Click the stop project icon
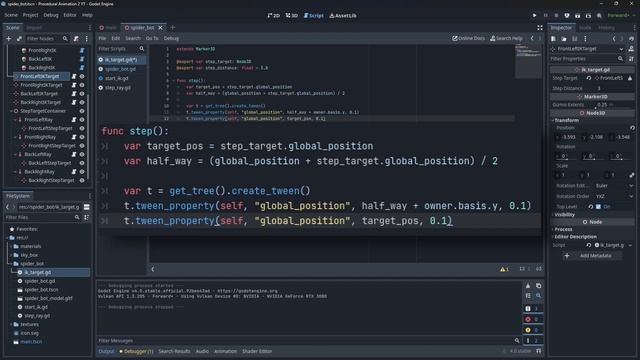 [x=556, y=16]
